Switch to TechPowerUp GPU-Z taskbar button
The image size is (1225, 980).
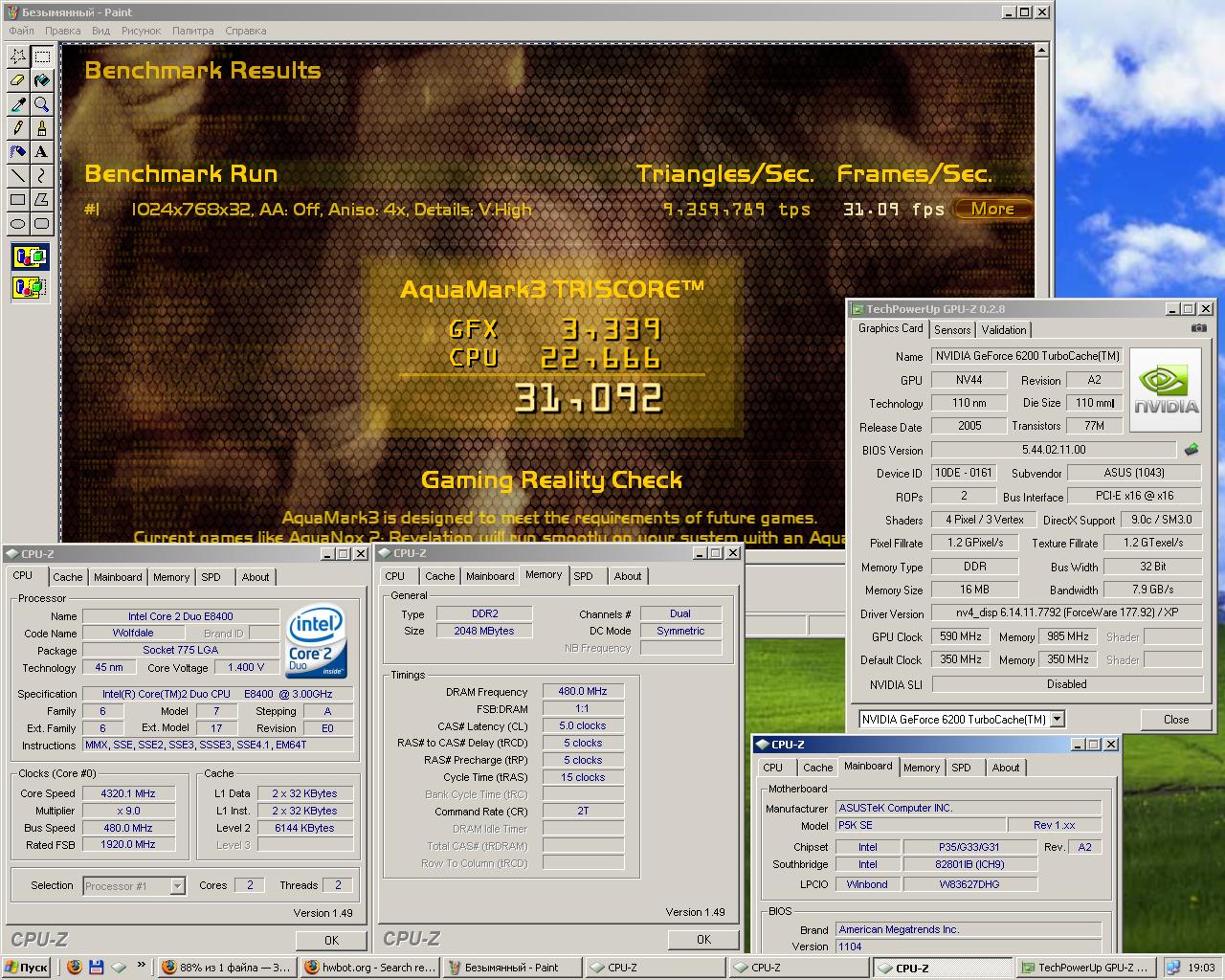click(x=1084, y=968)
